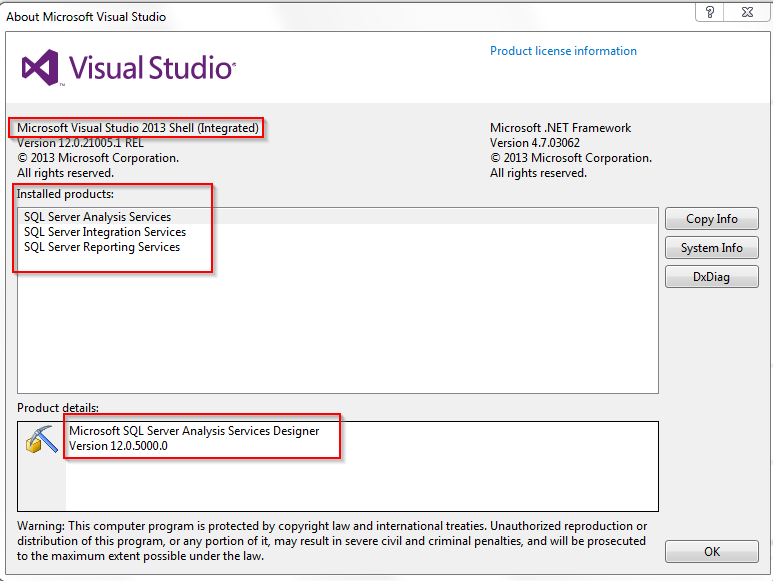Click the Analysis Services pickaxe icon
Viewport: 773px width, 581px height.
pos(41,439)
